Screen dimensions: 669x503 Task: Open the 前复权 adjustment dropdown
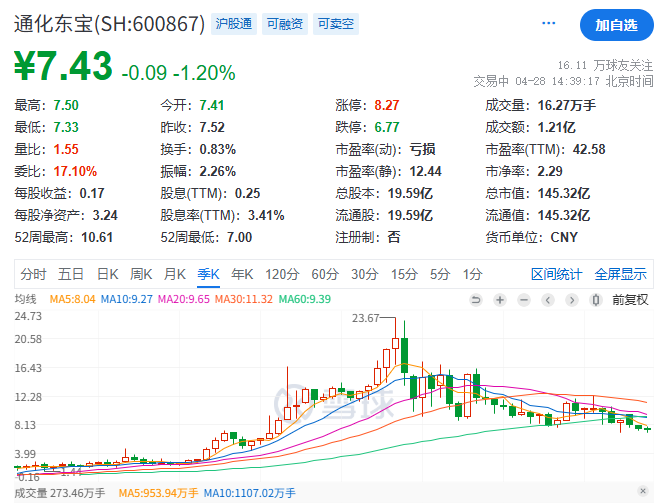coord(630,300)
